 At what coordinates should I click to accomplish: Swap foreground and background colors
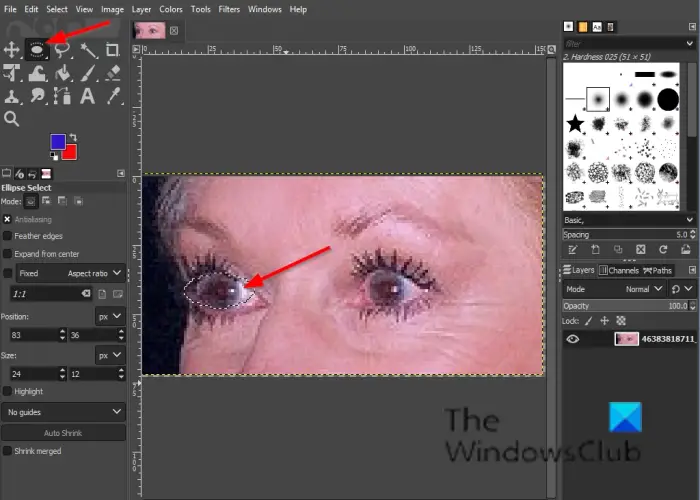point(73,138)
